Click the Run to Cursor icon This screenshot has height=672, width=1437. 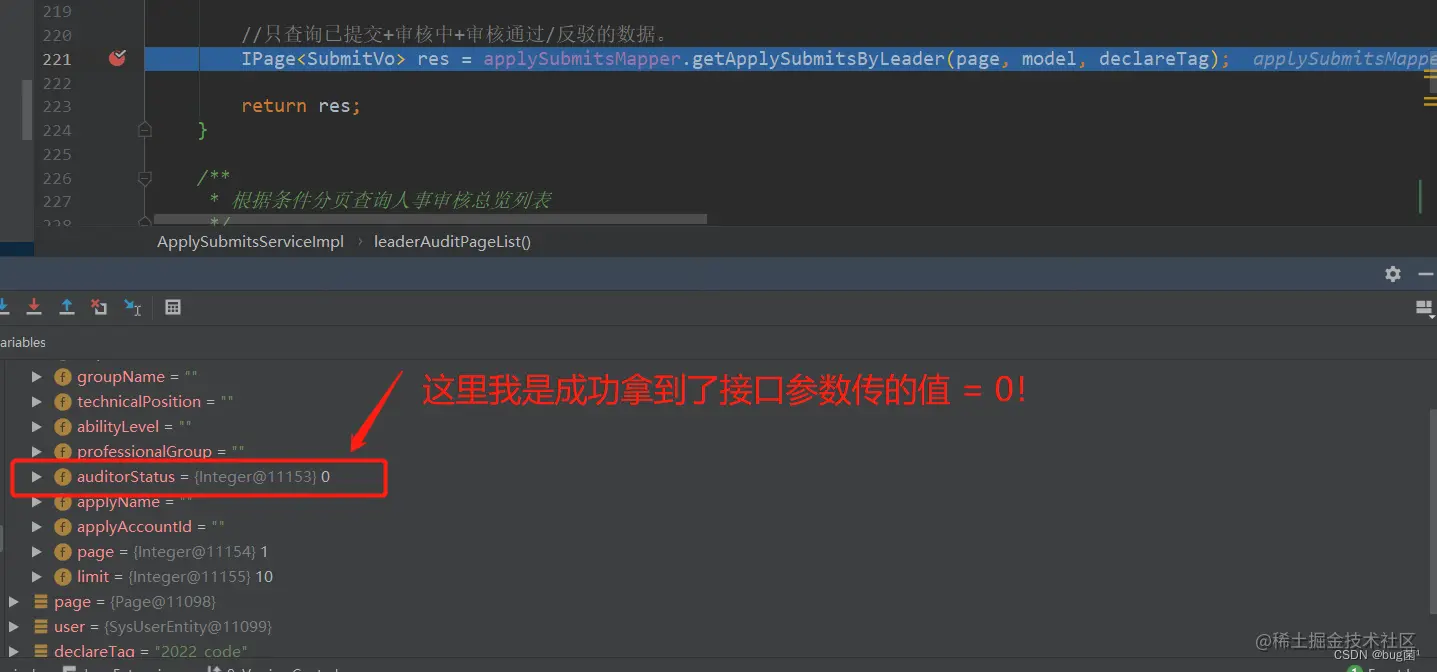coord(132,307)
